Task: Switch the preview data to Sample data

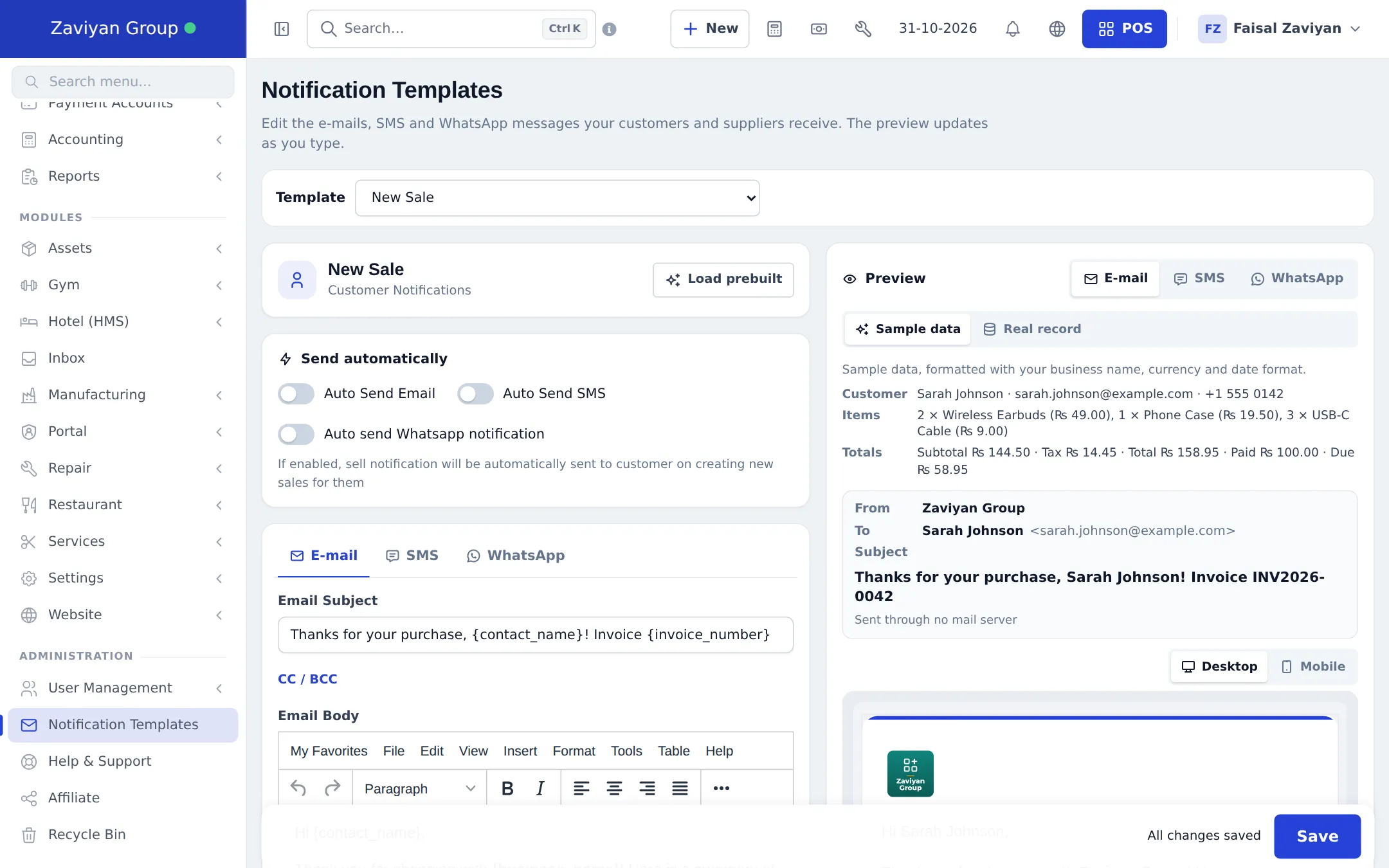Action: tap(907, 329)
